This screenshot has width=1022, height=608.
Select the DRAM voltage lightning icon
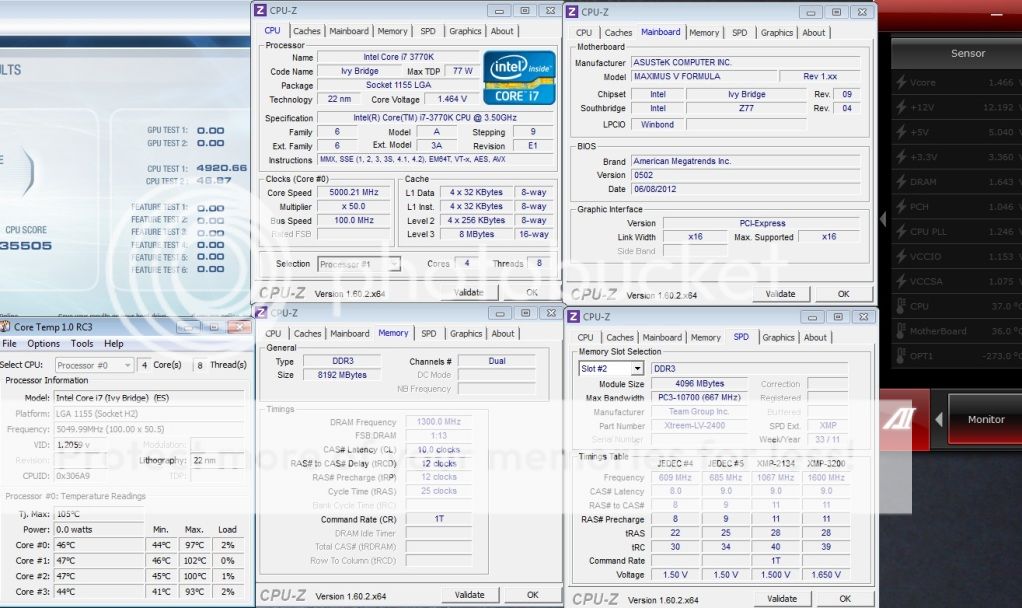(901, 182)
